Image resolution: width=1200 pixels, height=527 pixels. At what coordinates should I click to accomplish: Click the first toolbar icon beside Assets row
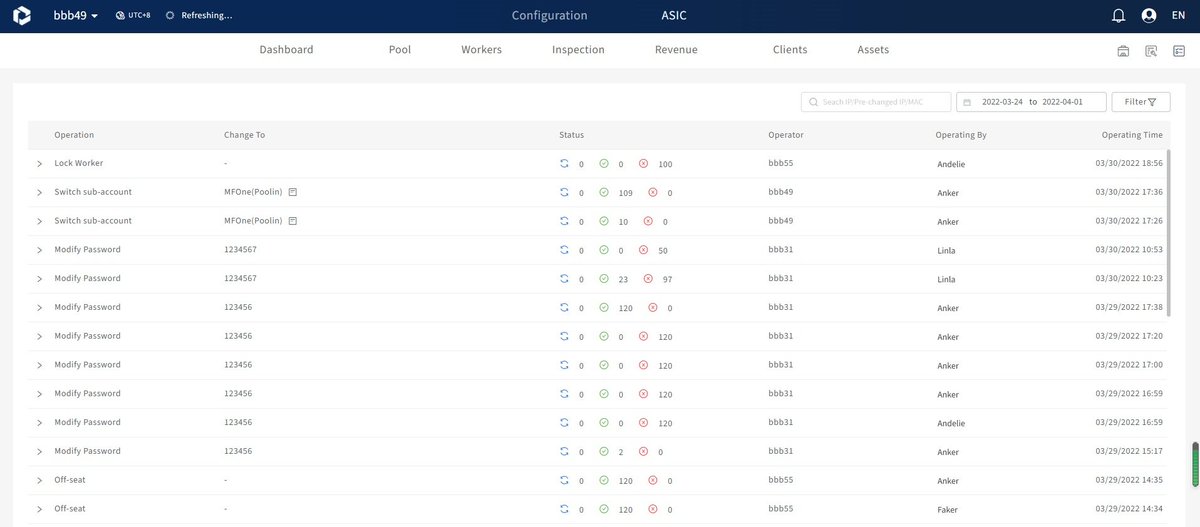click(1123, 50)
